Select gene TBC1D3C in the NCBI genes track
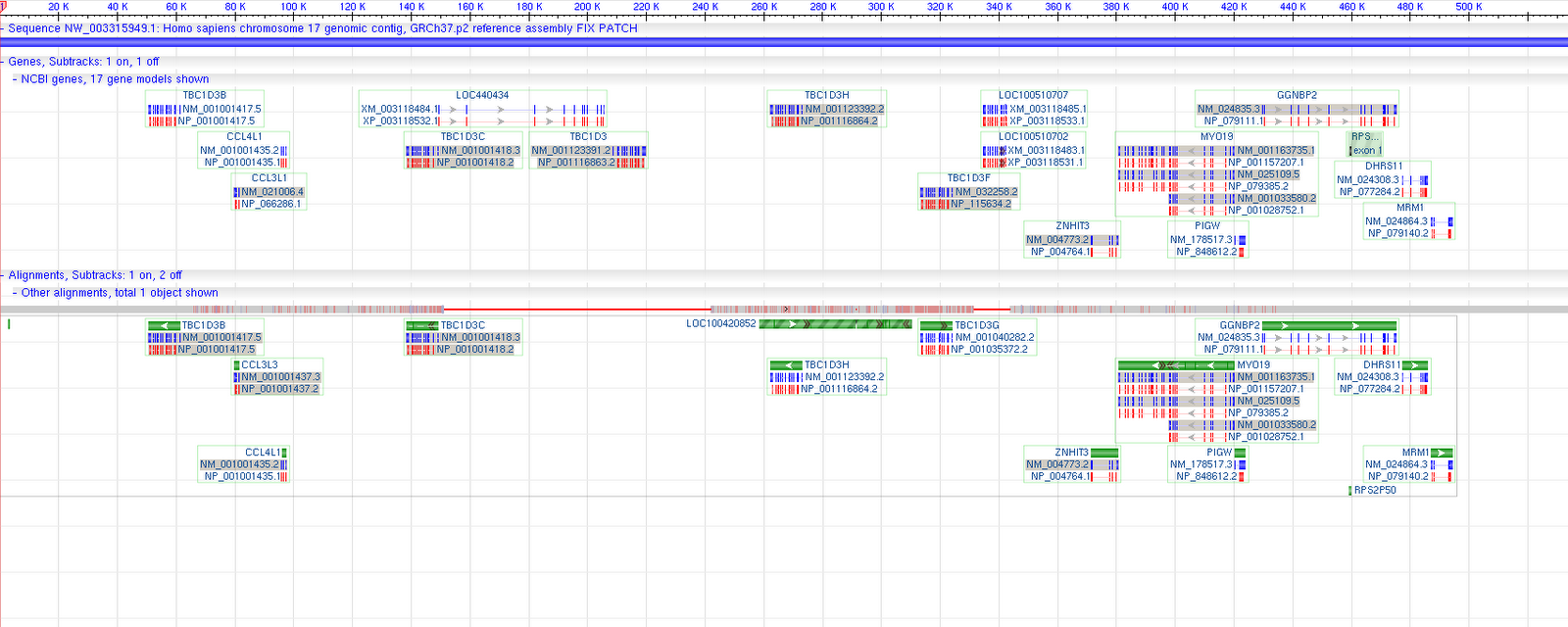 coord(463,137)
